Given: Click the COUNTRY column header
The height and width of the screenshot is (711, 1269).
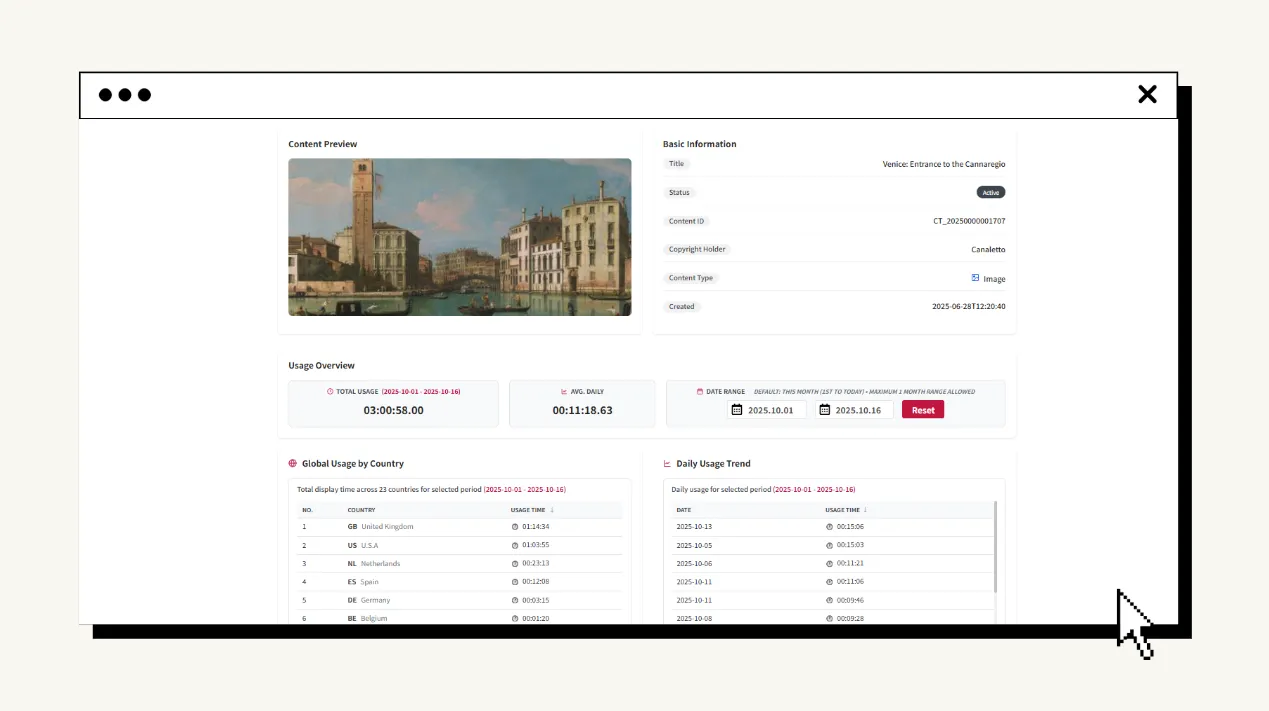Looking at the screenshot, I should point(362,510).
